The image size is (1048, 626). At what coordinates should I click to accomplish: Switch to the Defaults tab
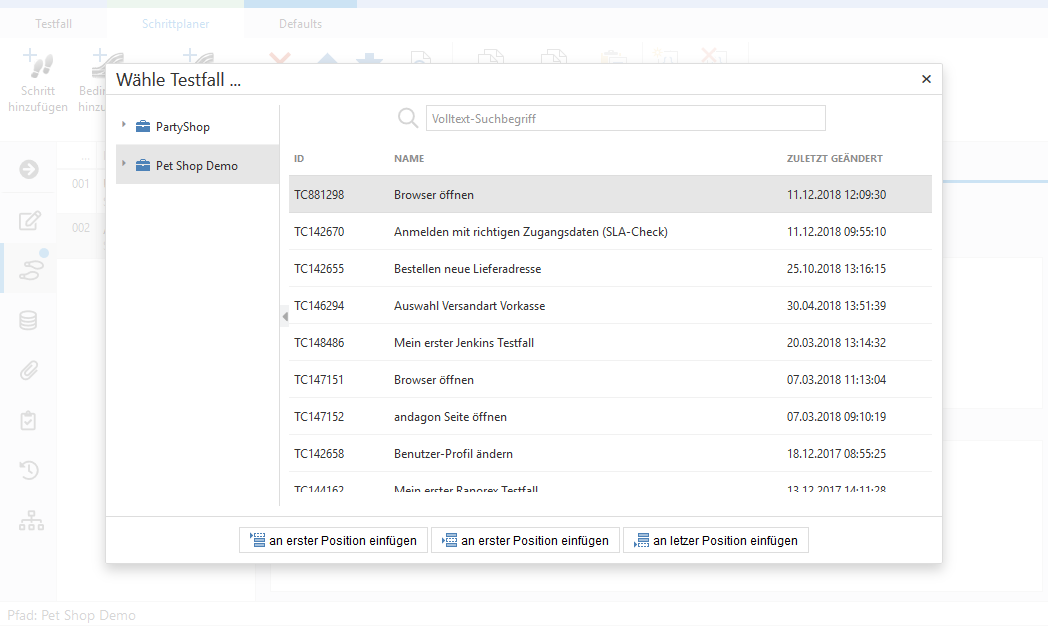tap(300, 23)
